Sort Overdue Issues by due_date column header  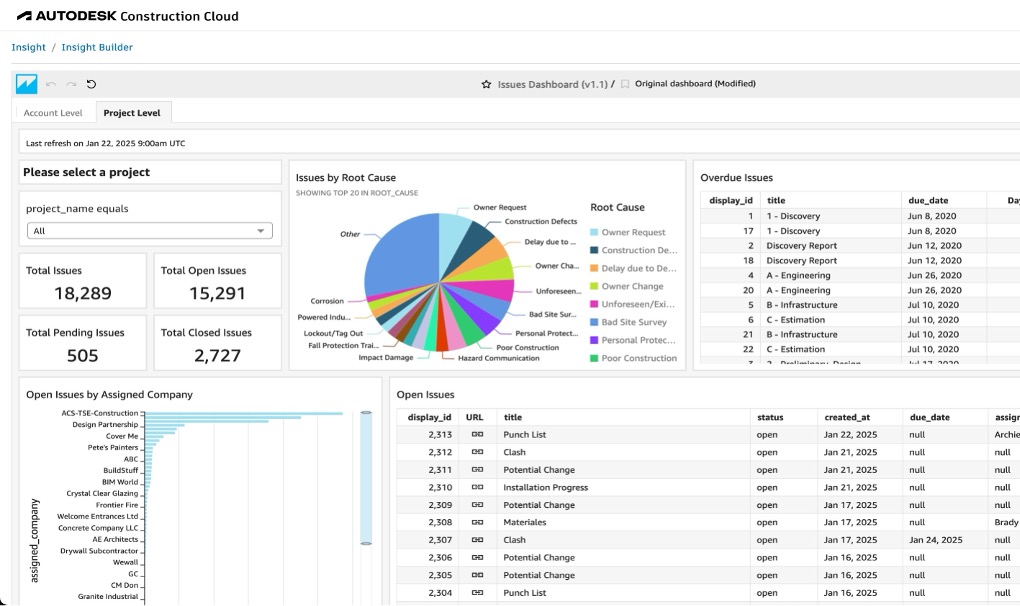coord(928,200)
